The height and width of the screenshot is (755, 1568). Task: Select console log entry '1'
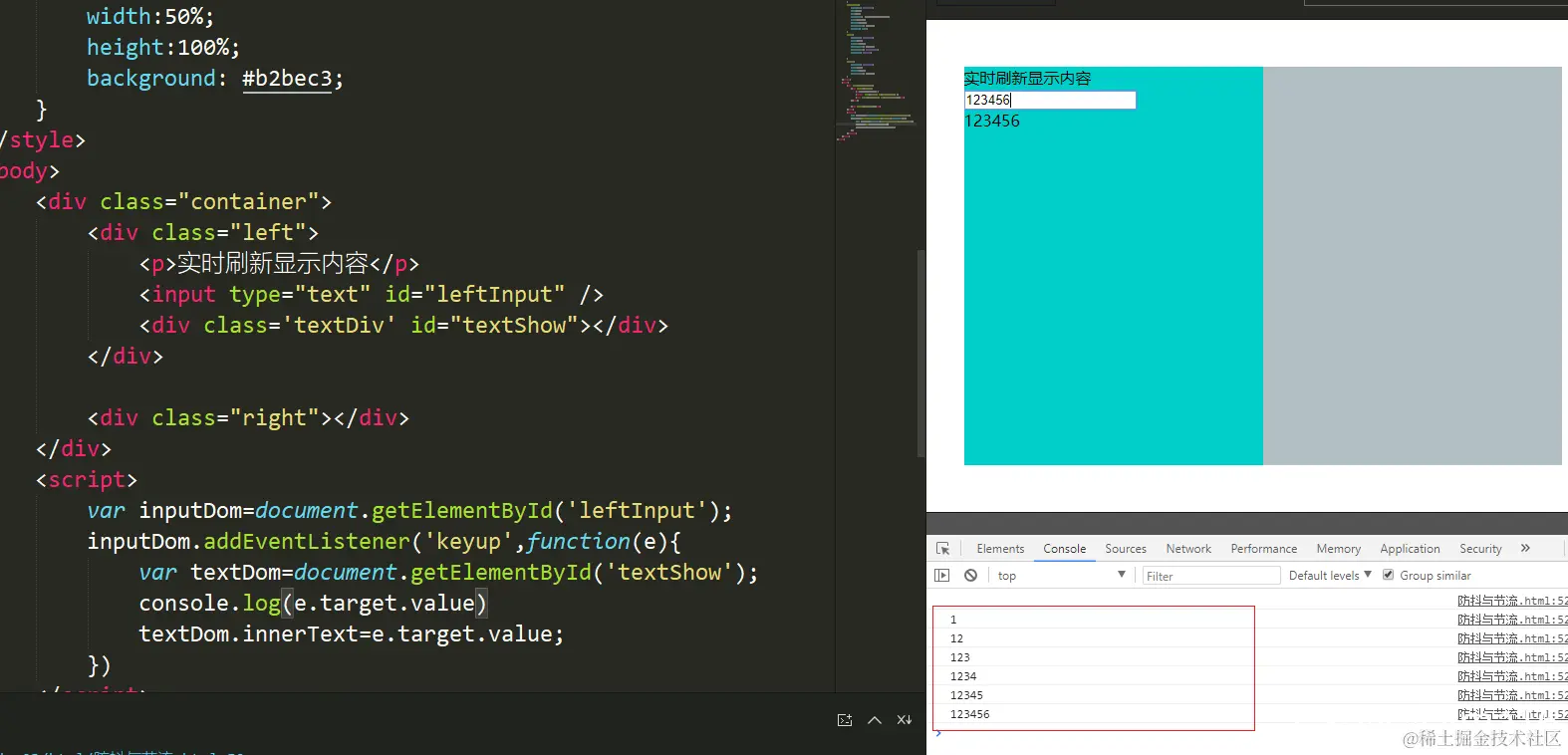coord(953,620)
